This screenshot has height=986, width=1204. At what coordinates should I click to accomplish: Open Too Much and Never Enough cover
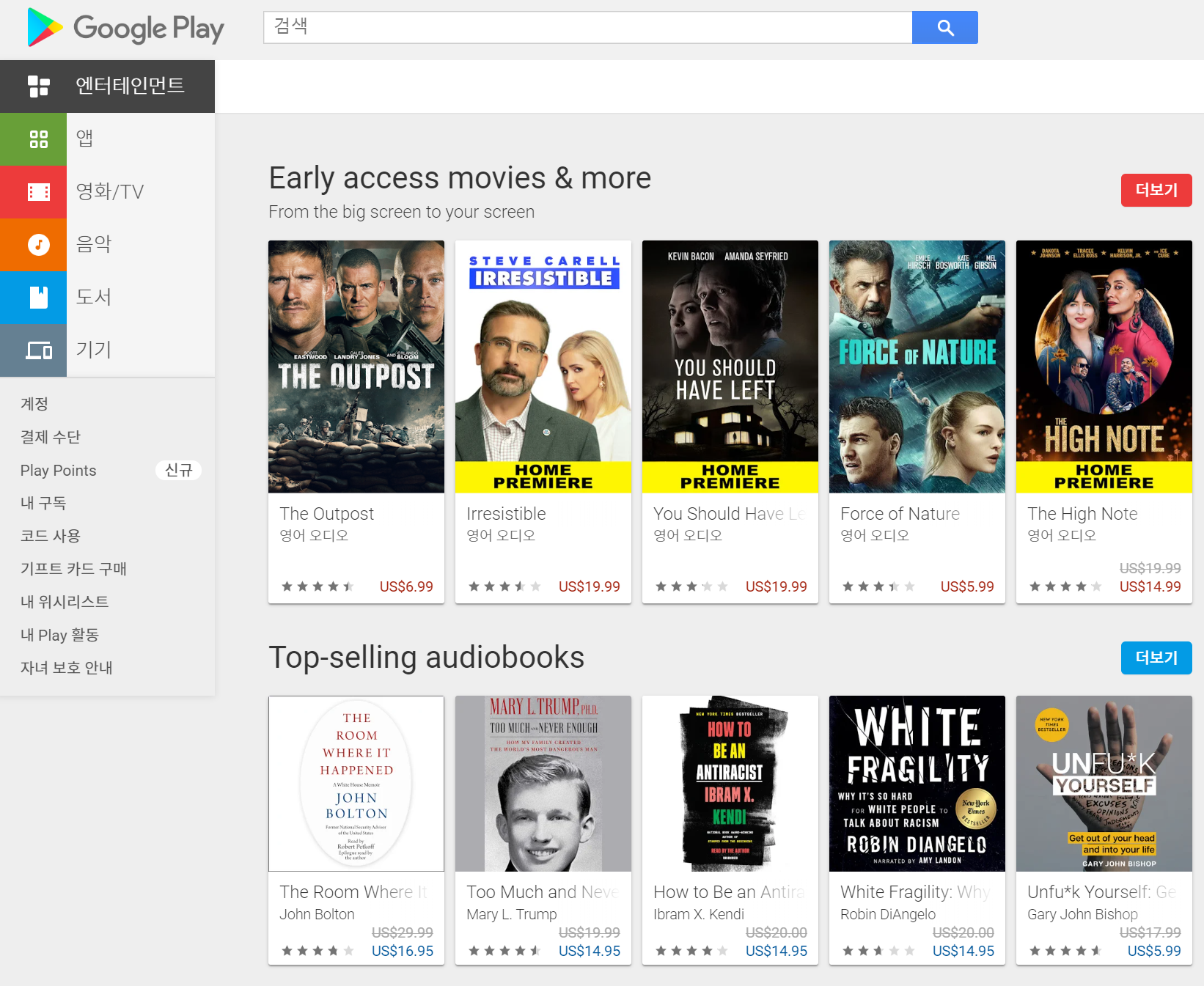tap(543, 784)
